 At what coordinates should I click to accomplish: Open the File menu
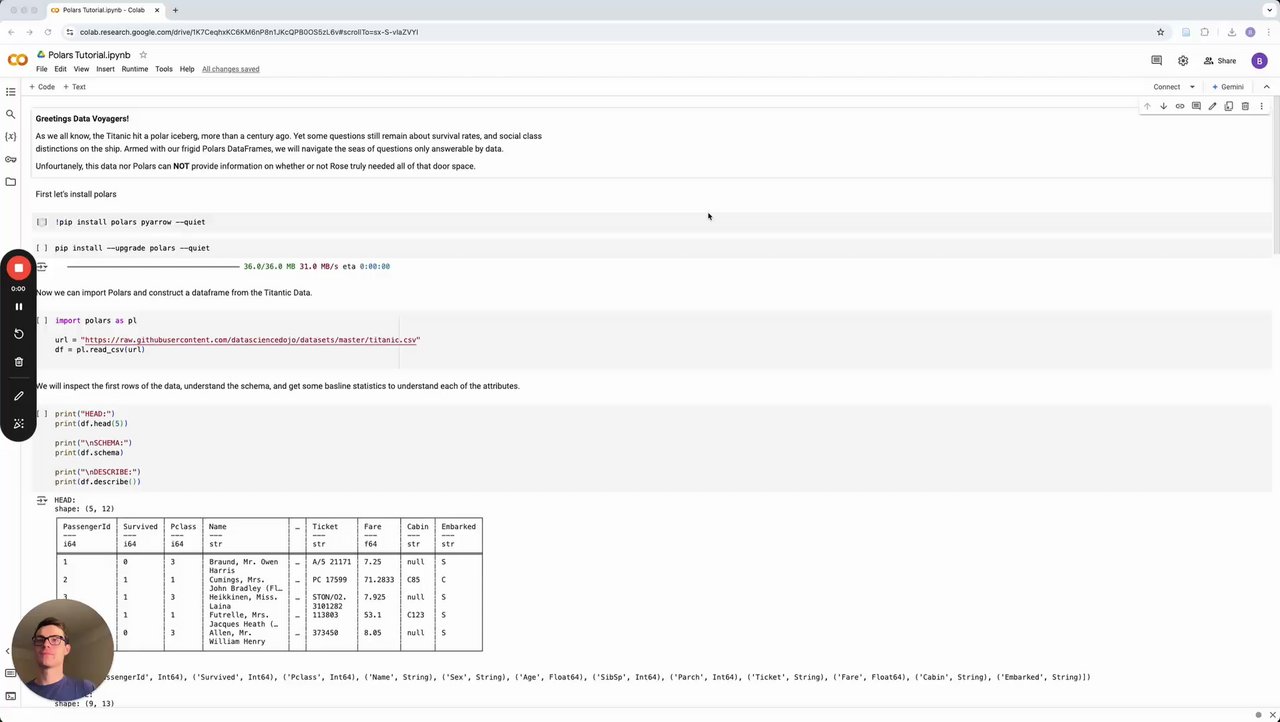click(42, 69)
